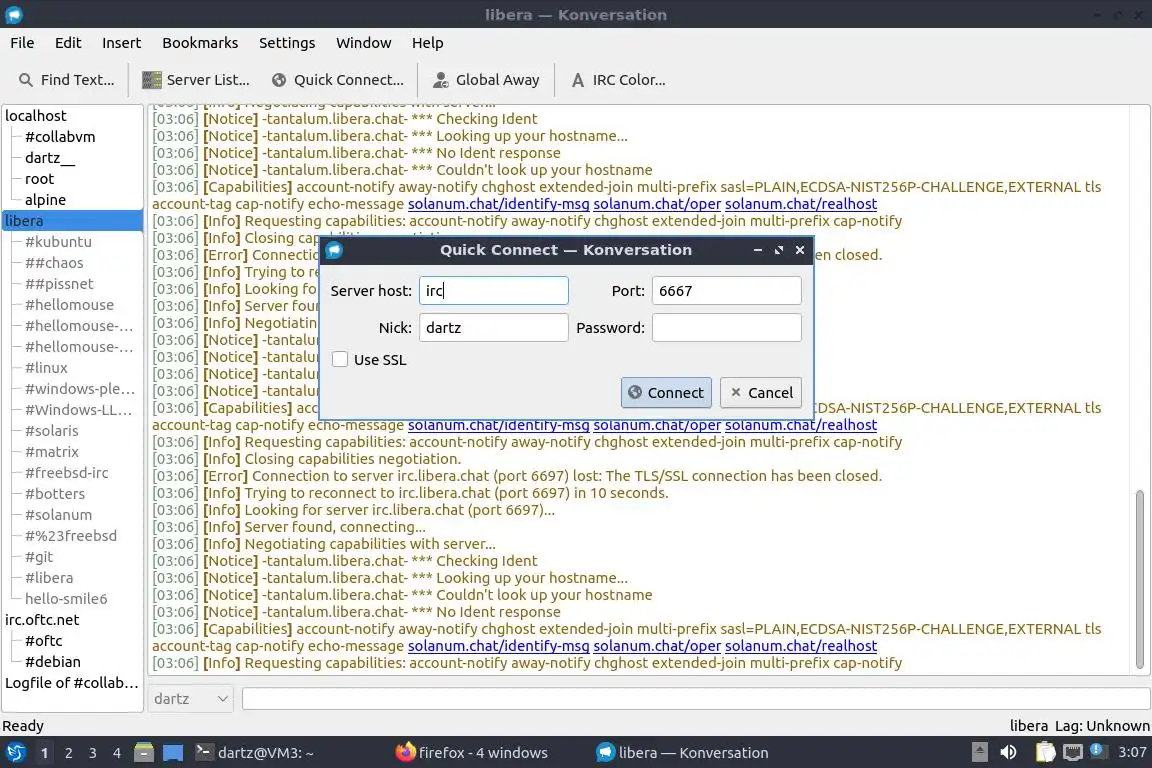The image size is (1152, 768).
Task: Open the network tray icon
Action: 1073,753
